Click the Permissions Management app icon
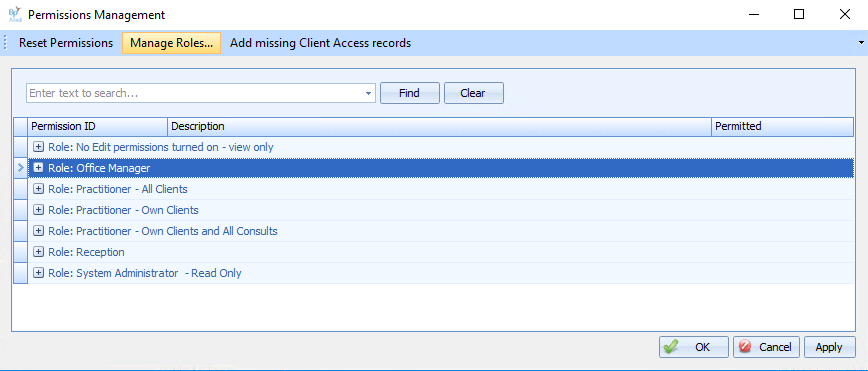This screenshot has width=868, height=371. 14,14
